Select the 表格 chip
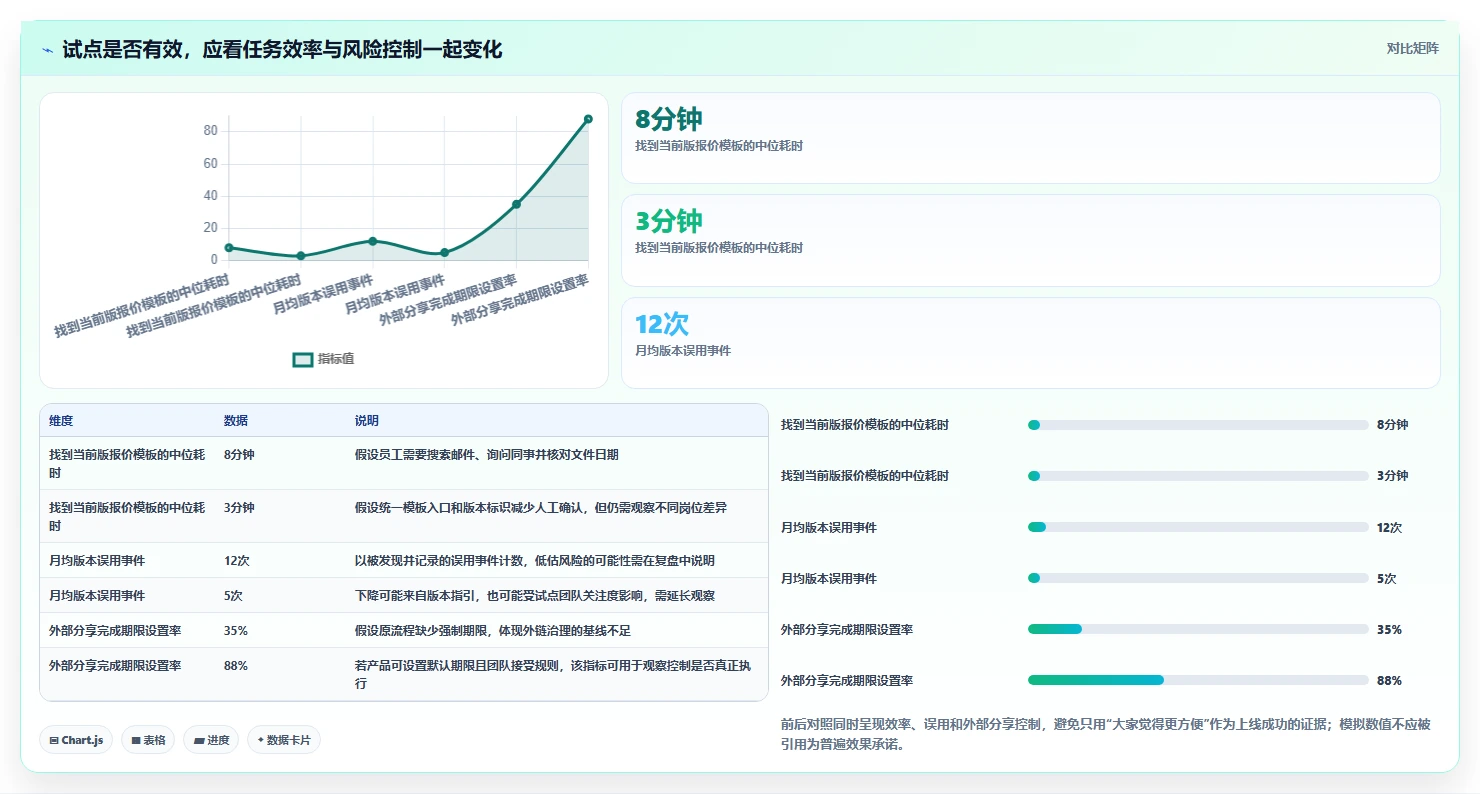 click(148, 740)
